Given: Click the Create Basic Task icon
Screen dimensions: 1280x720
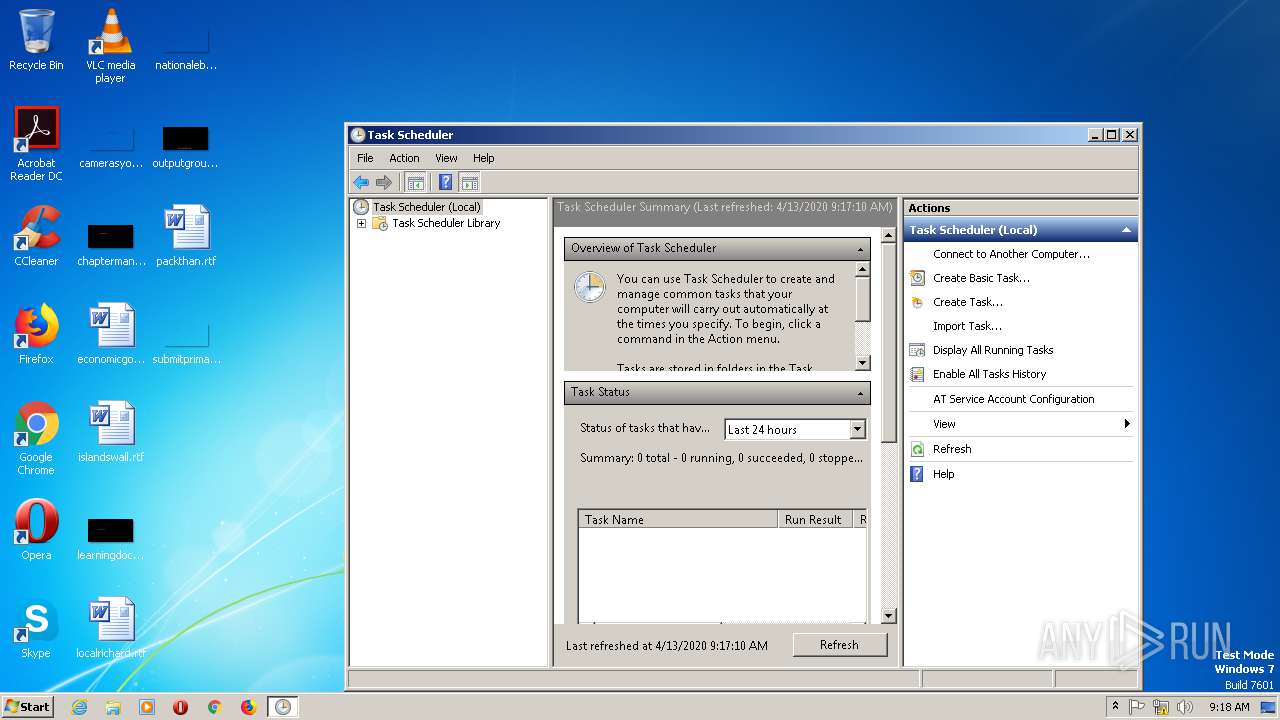Looking at the screenshot, I should 917,278.
